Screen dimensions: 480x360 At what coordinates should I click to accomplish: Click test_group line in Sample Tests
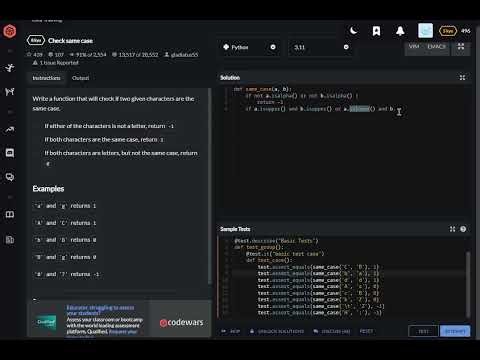pyautogui.click(x=259, y=247)
